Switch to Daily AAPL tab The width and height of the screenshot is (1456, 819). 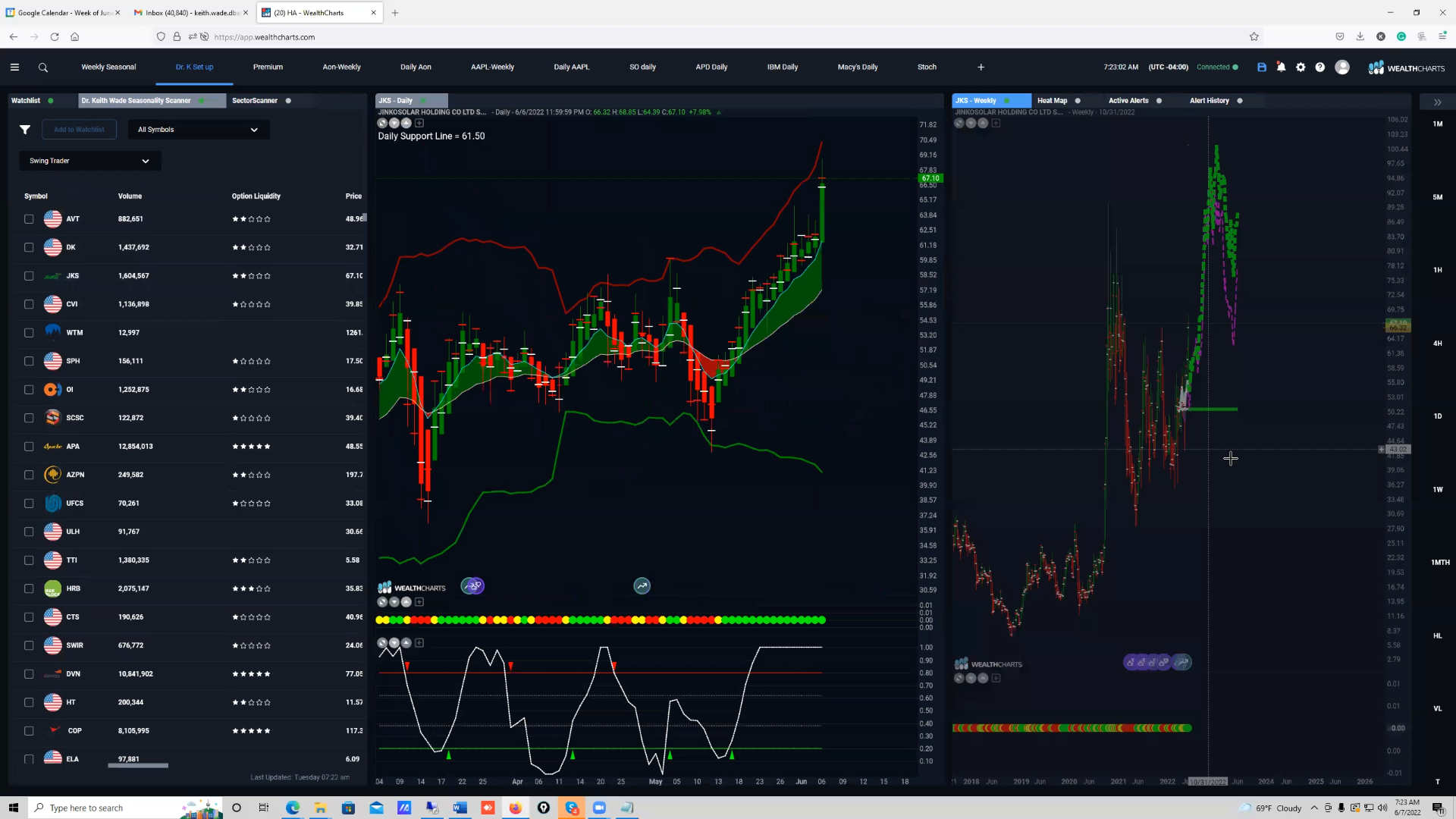coord(571,67)
